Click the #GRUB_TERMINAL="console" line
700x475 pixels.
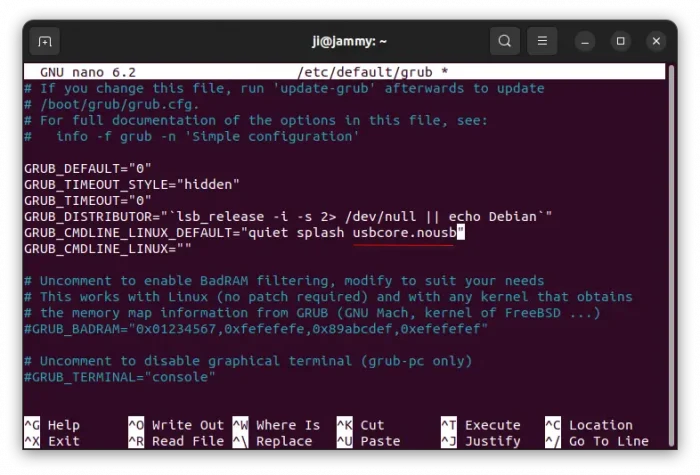(x=120, y=377)
